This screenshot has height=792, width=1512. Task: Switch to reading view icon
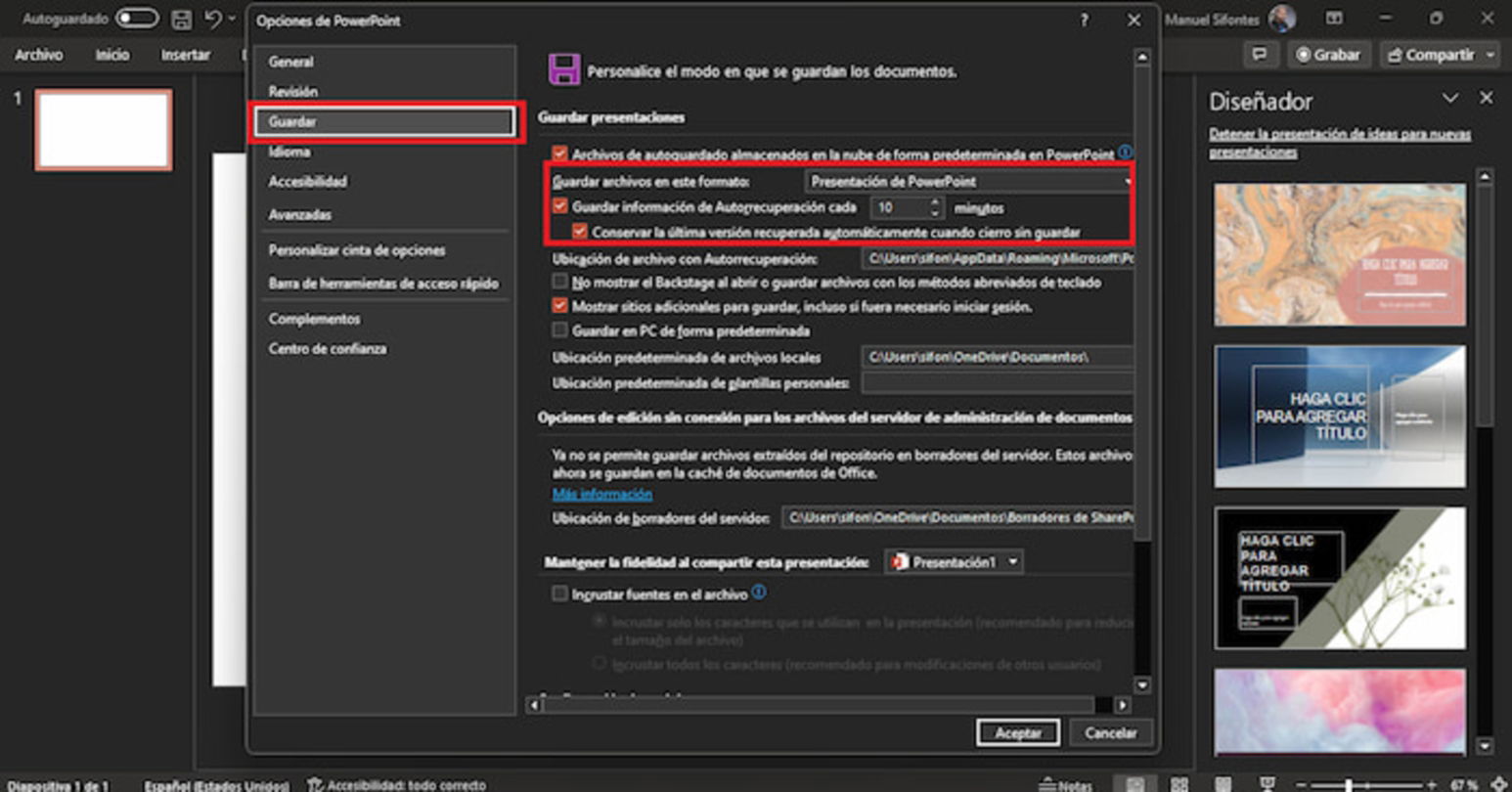coord(1223,784)
